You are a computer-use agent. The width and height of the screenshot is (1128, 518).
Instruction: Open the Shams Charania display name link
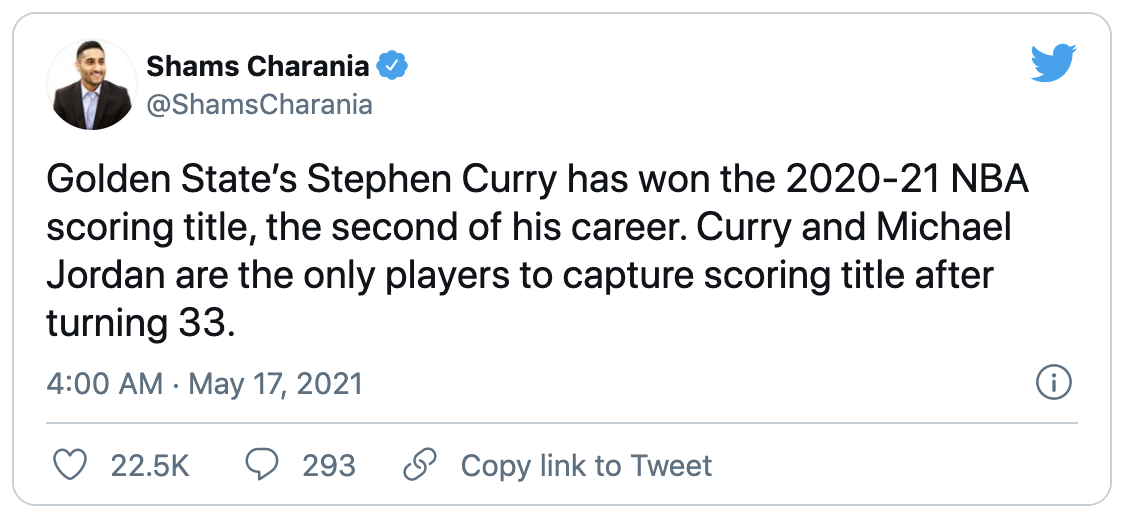[x=259, y=68]
